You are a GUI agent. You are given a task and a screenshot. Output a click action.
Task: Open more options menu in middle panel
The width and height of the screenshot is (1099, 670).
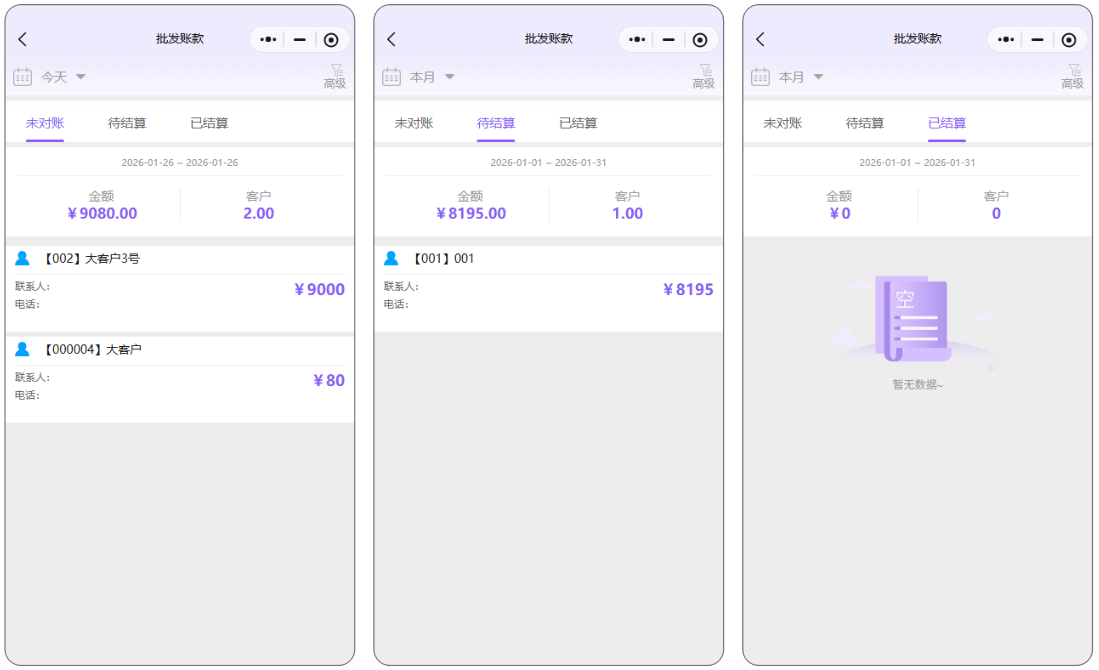(636, 40)
